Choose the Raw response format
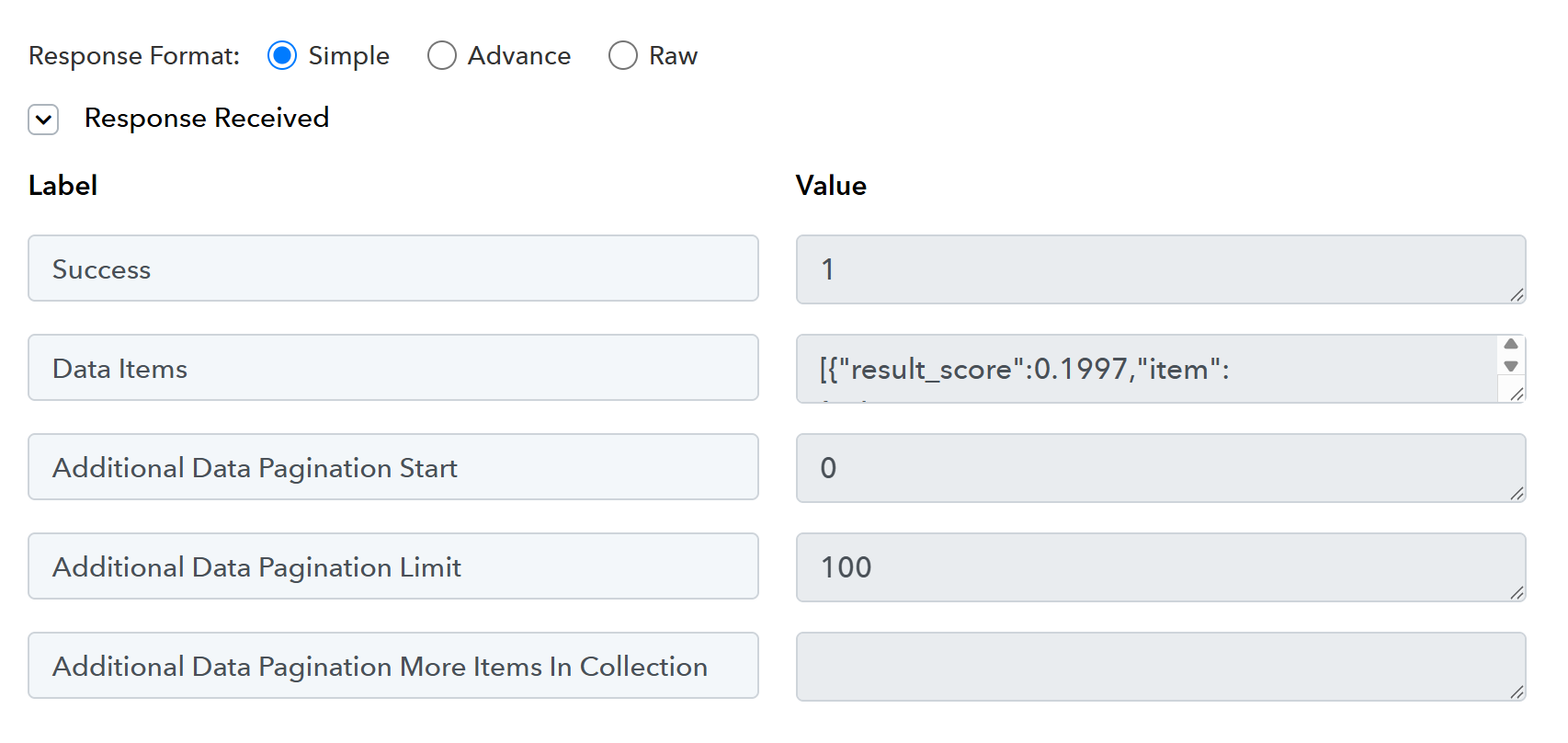 tap(623, 56)
